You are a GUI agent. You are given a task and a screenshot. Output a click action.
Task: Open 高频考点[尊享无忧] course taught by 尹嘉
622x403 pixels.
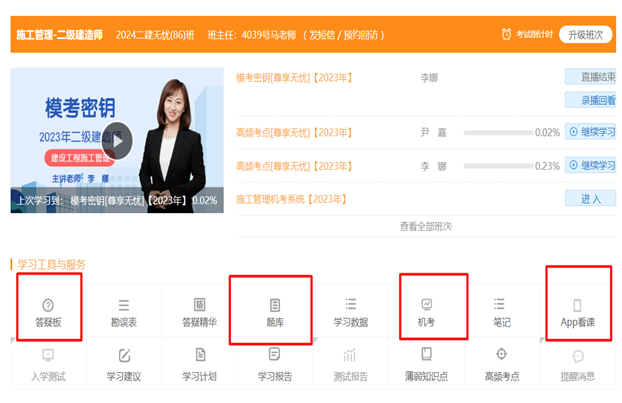(x=294, y=132)
